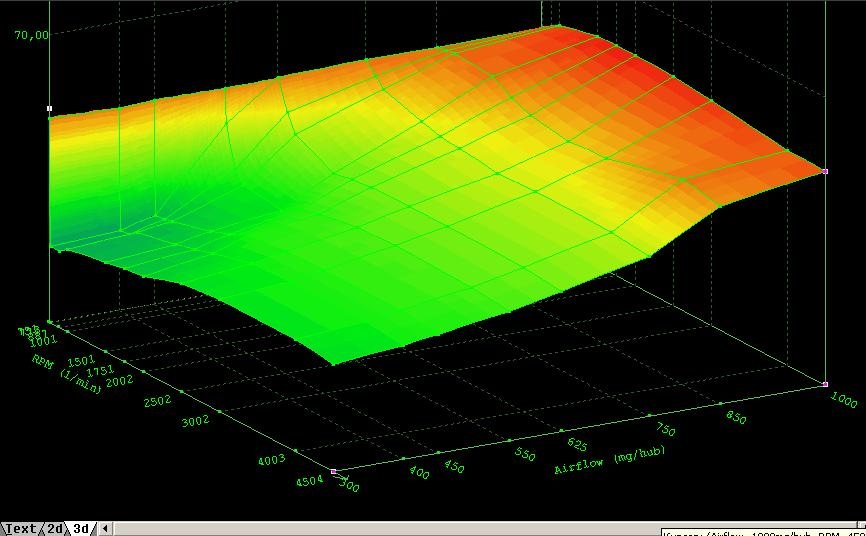Viewport: 866px width, 536px height.
Task: Click the magenta handle at the surface's right corner
Action: pyautogui.click(x=825, y=172)
